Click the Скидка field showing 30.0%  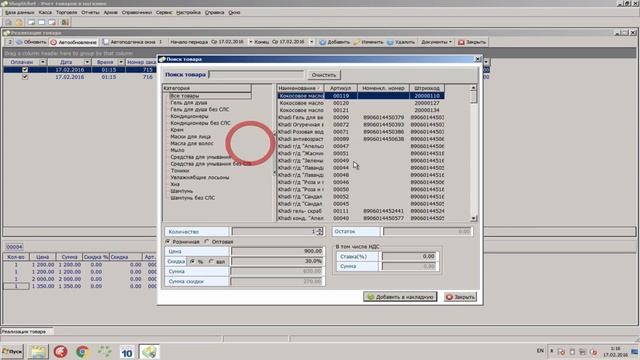tap(278, 261)
